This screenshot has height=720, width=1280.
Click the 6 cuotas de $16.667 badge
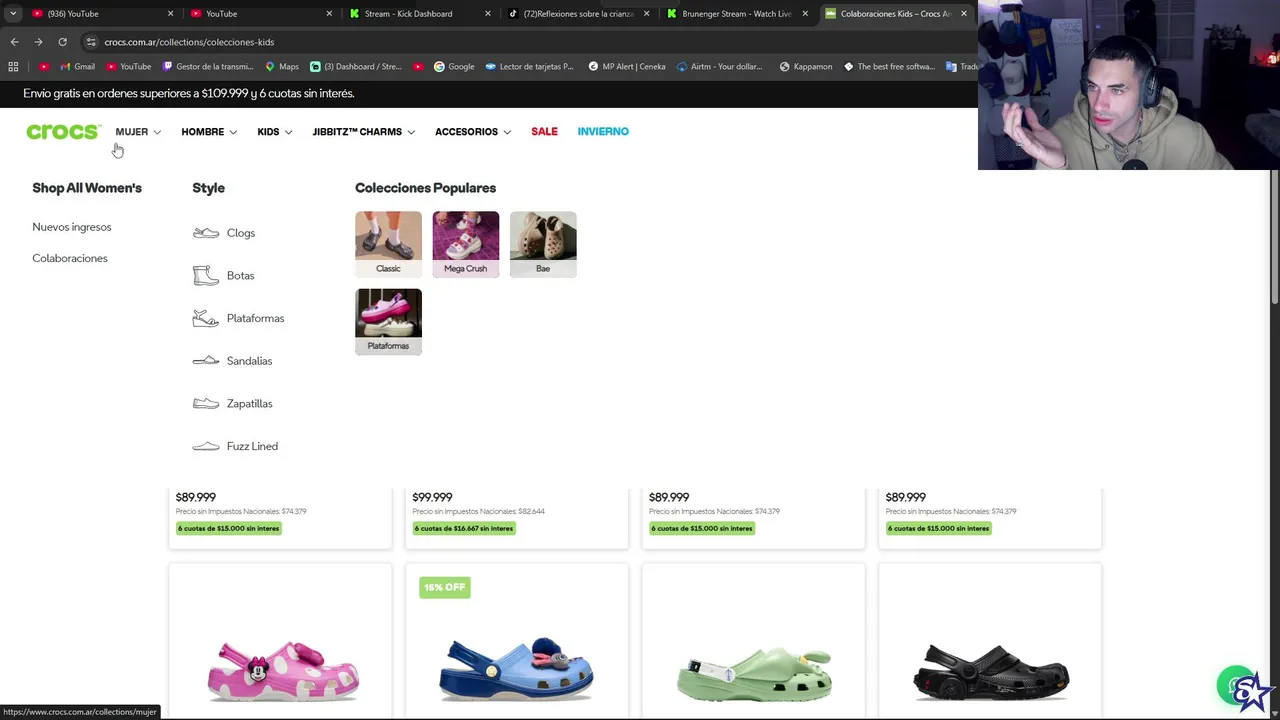pos(464,528)
